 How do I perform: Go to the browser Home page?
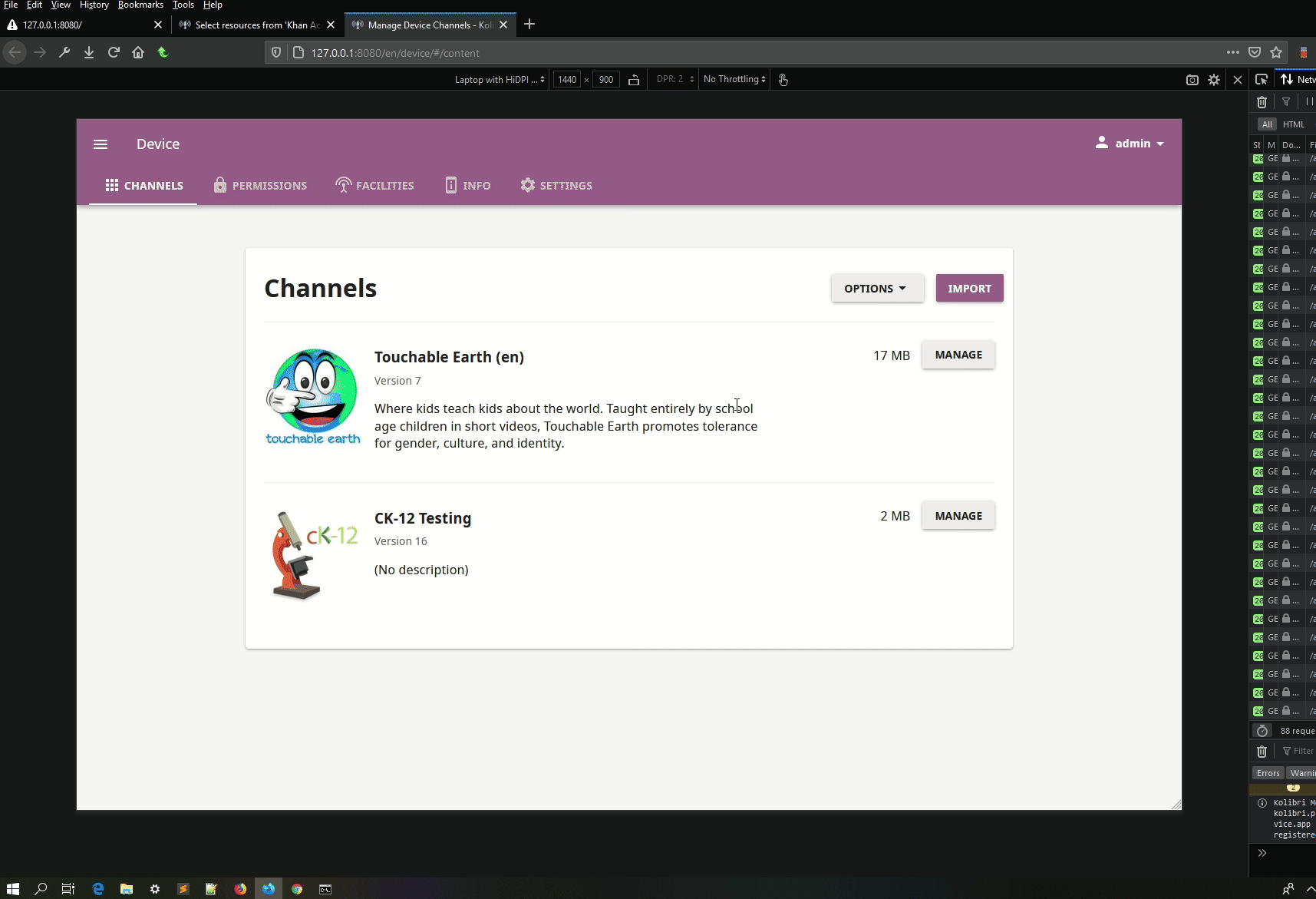[138, 52]
